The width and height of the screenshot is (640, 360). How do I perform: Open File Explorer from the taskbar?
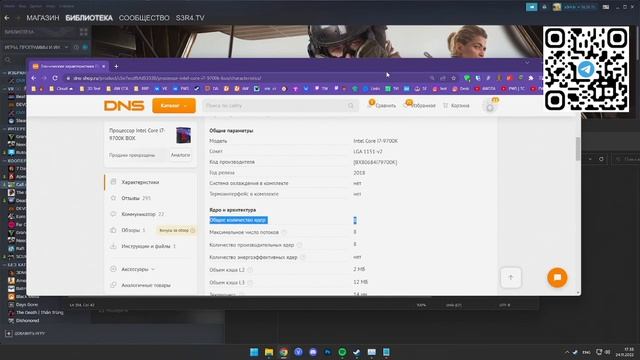pyautogui.click(x=269, y=352)
